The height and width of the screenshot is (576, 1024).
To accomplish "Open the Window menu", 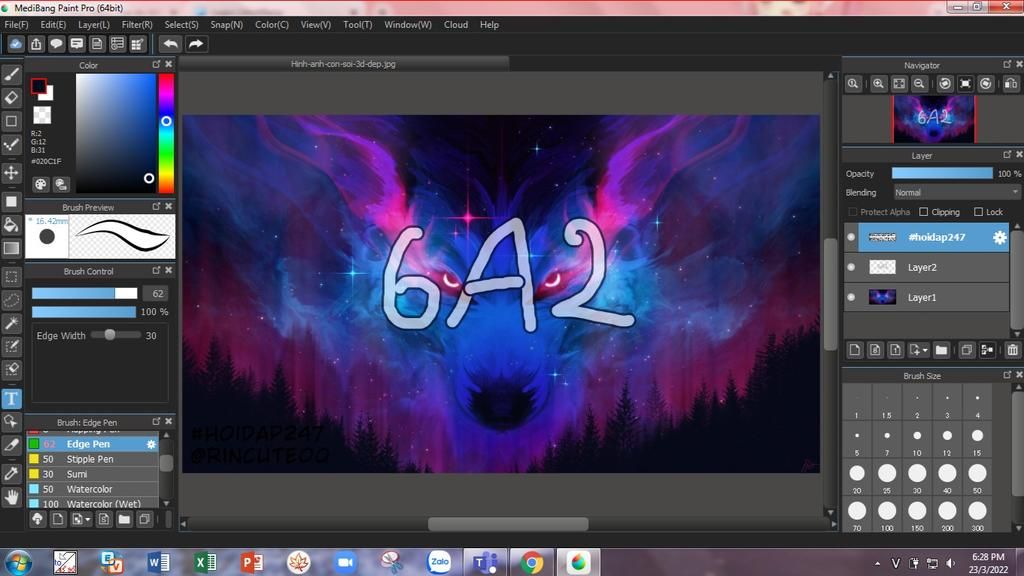I will [x=408, y=25].
